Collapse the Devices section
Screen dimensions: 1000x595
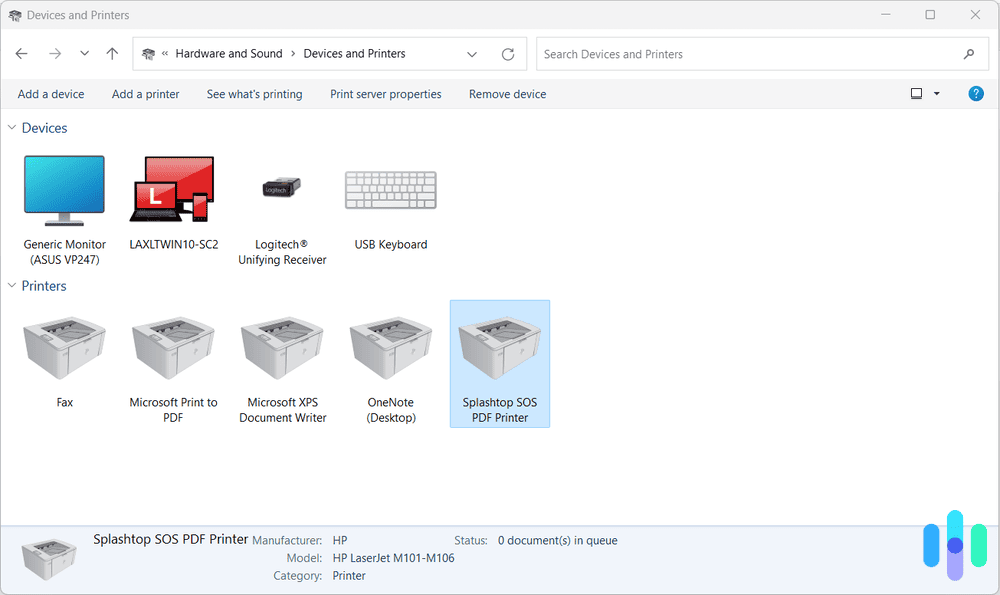coord(10,128)
